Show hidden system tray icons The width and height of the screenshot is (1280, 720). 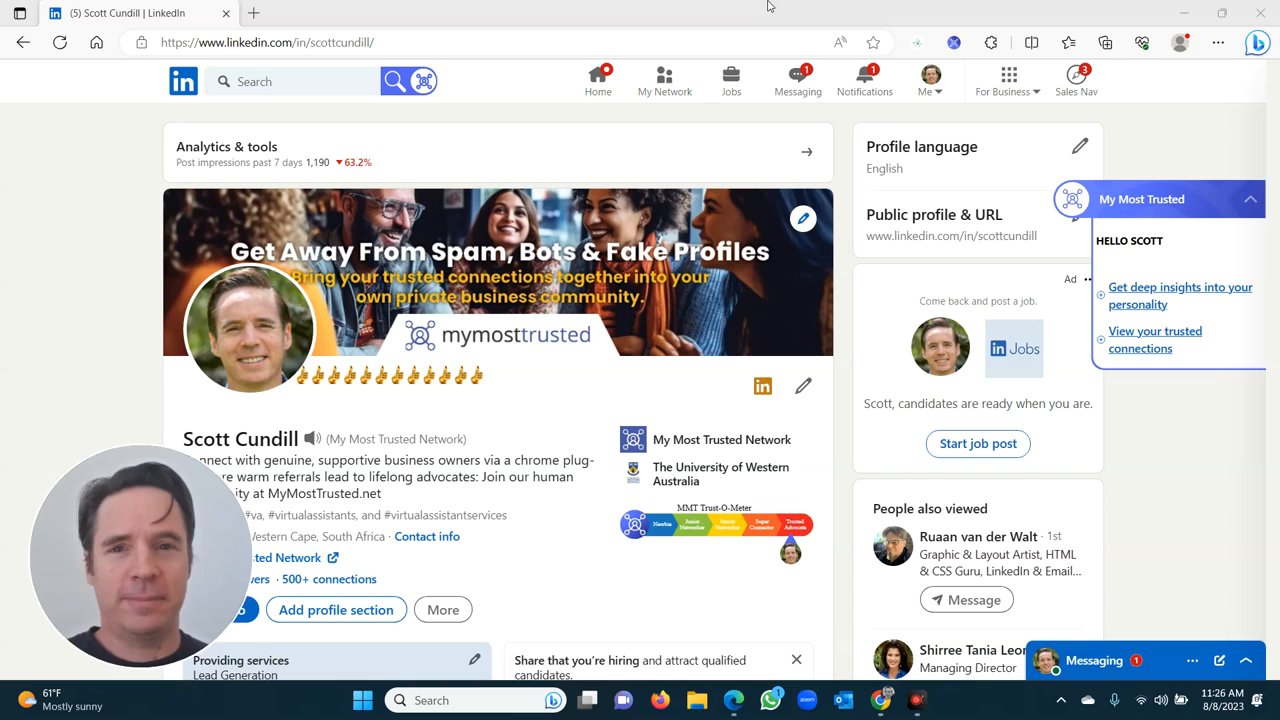(1061, 700)
